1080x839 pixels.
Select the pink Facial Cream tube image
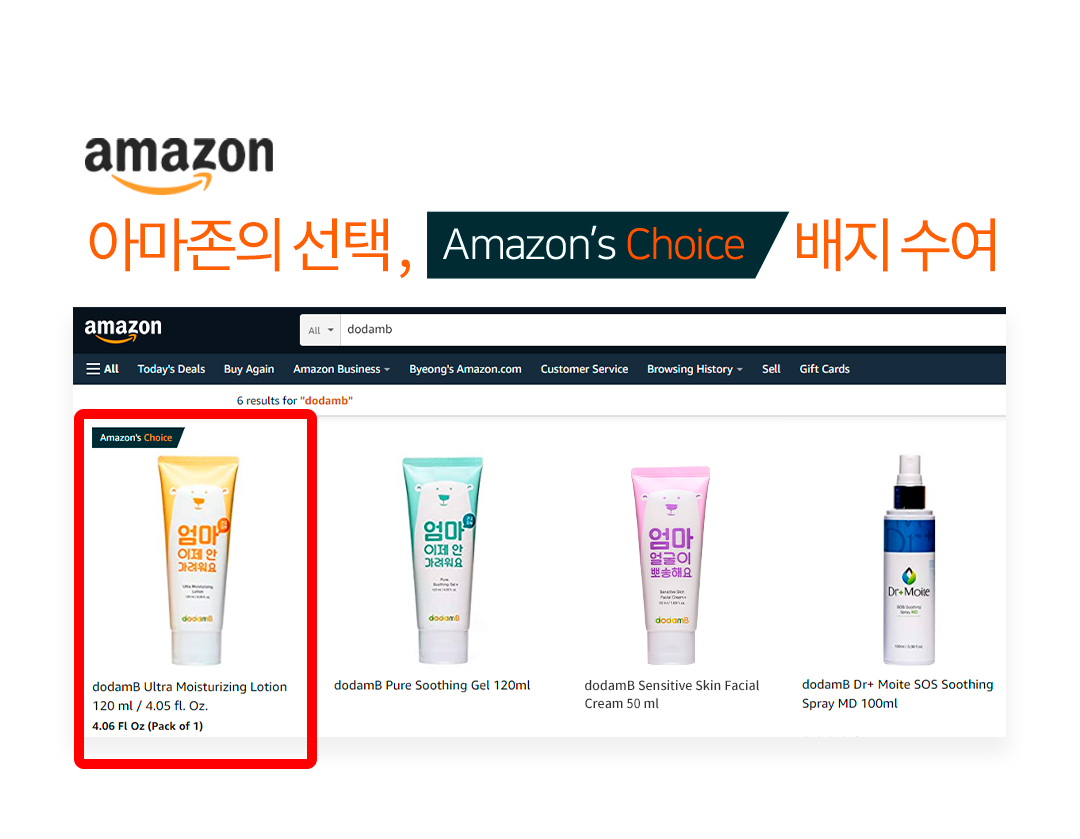(670, 565)
